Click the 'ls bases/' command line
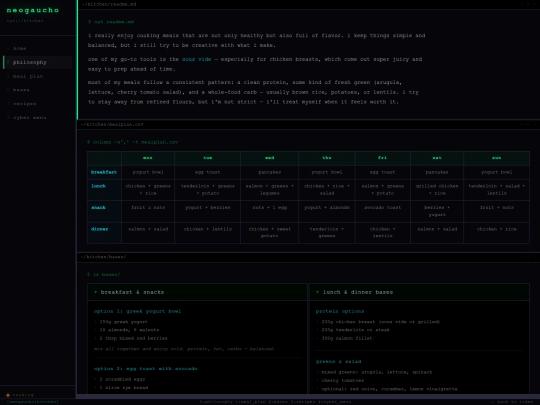The width and height of the screenshot is (540, 405). [x=104, y=274]
